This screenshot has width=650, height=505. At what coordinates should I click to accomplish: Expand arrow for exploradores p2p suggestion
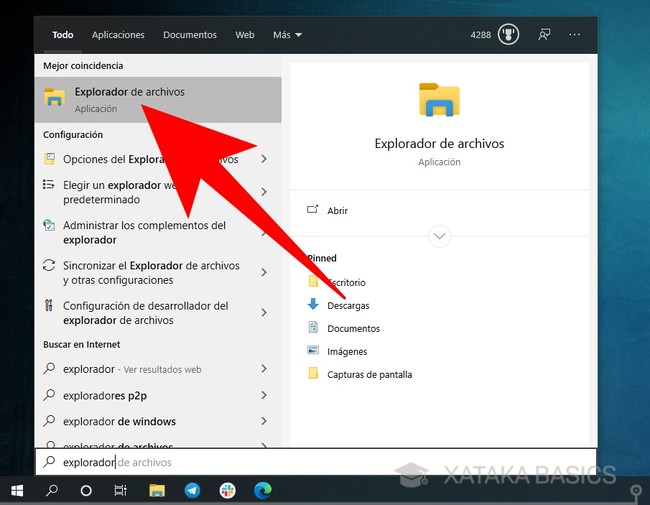tap(264, 395)
